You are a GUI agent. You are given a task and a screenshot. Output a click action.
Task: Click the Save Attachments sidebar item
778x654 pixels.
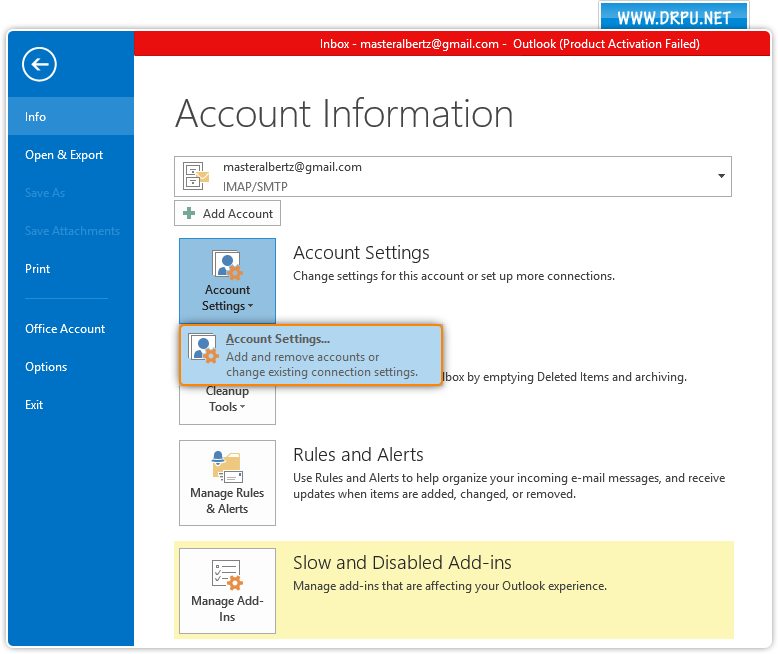tap(72, 231)
